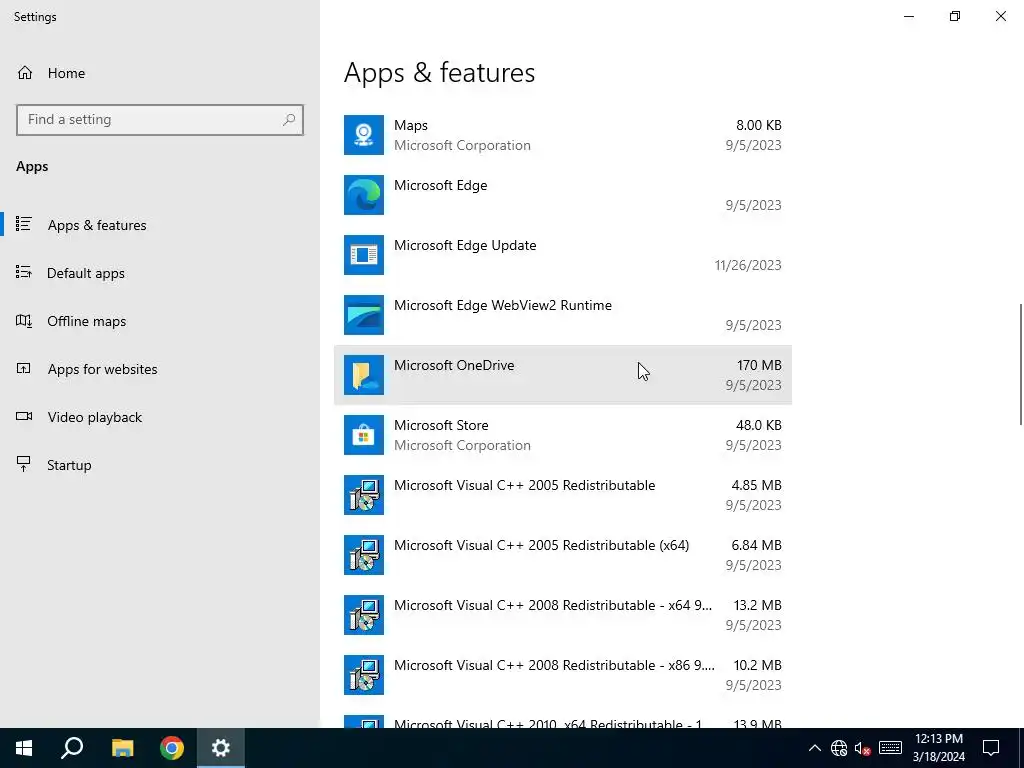Open Startup settings page

[160, 465]
